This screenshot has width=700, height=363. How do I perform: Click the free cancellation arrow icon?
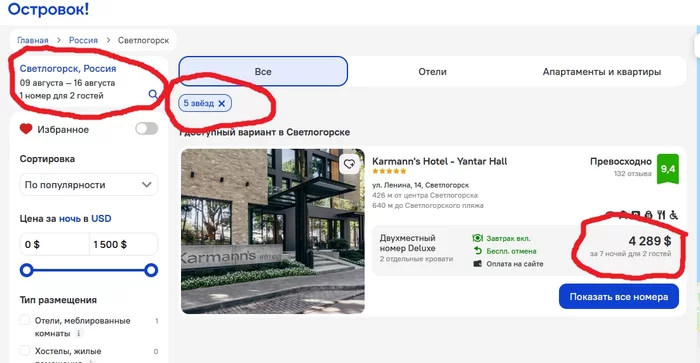point(478,251)
